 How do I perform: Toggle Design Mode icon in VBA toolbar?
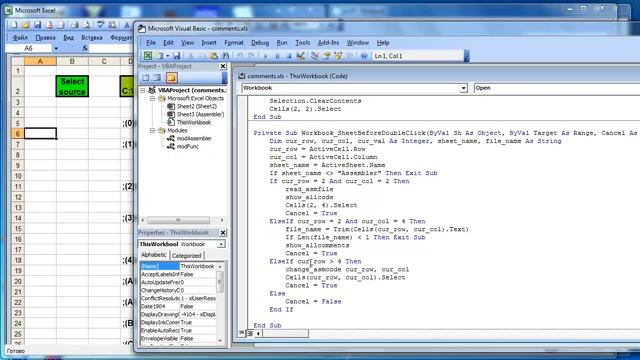300,56
